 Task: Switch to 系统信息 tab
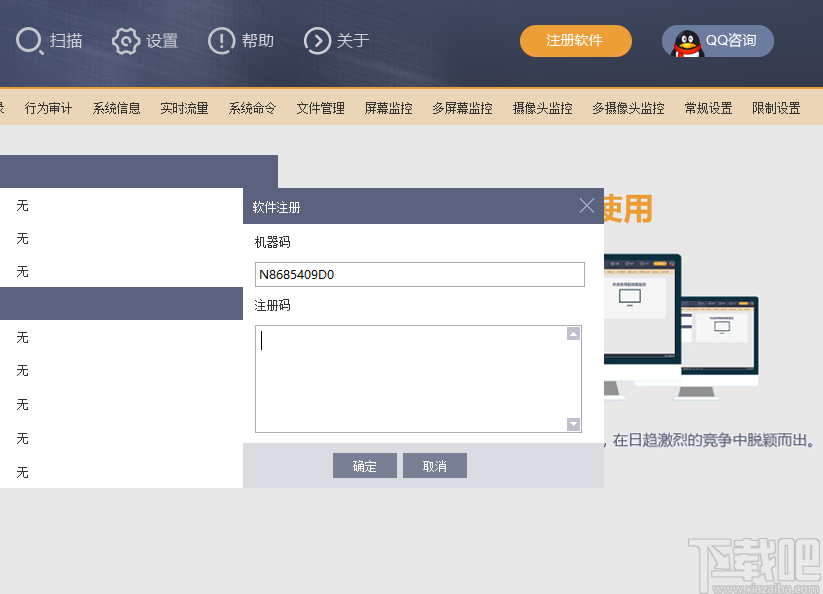117,108
